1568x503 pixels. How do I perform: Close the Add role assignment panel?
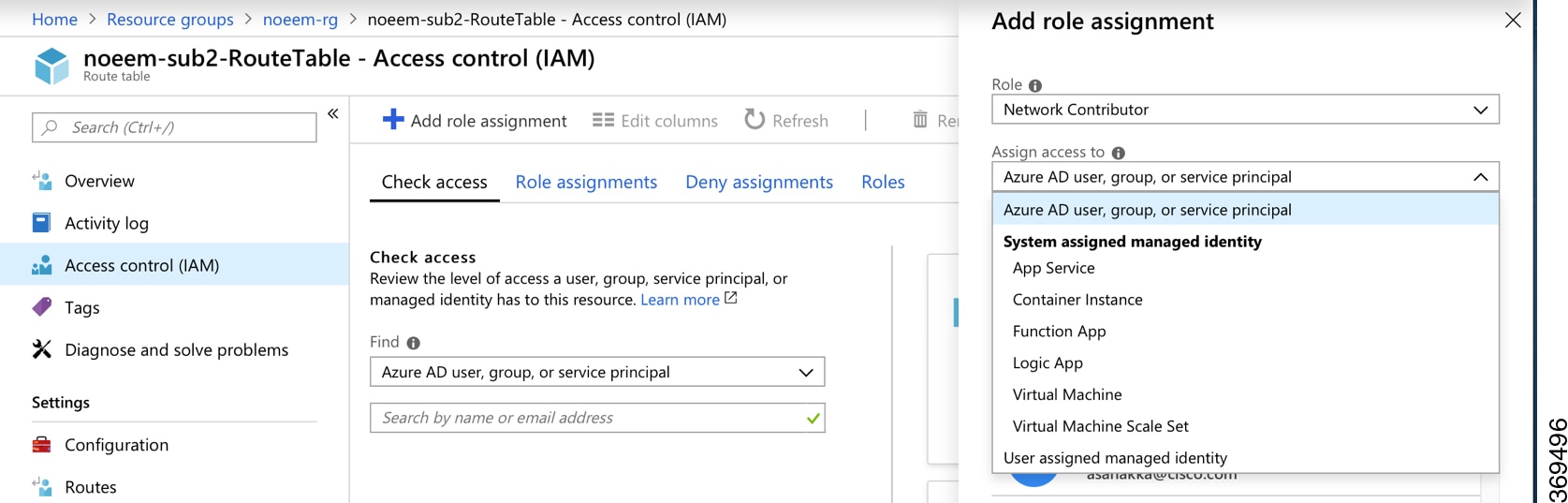coord(1513,21)
